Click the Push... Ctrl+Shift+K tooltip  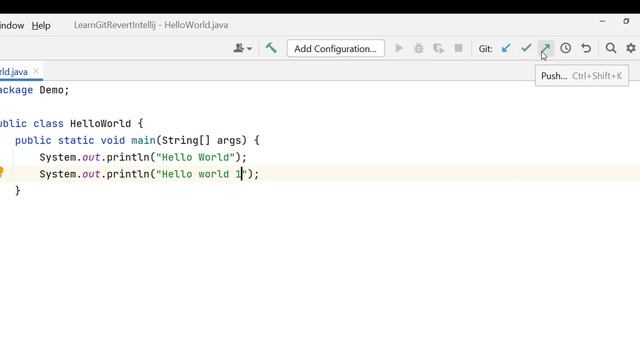582,76
